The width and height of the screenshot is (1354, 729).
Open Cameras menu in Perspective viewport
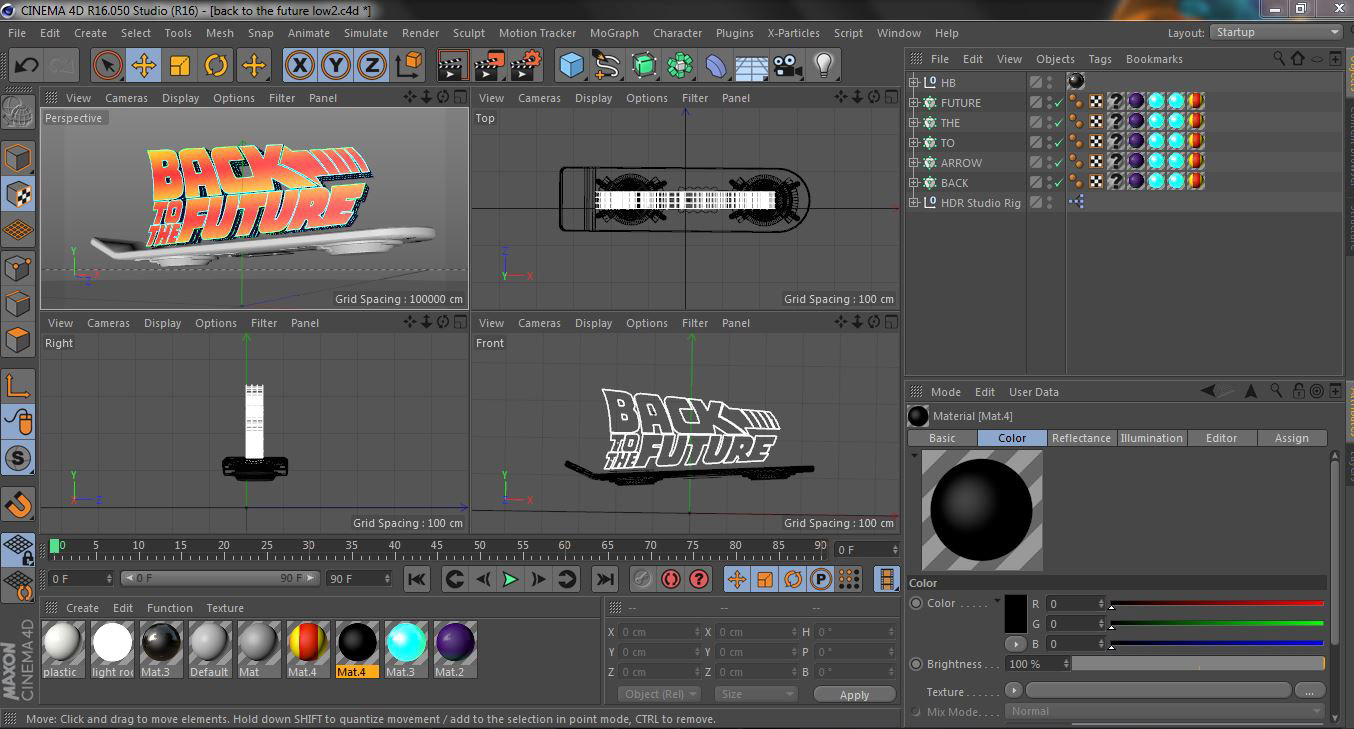(x=126, y=98)
